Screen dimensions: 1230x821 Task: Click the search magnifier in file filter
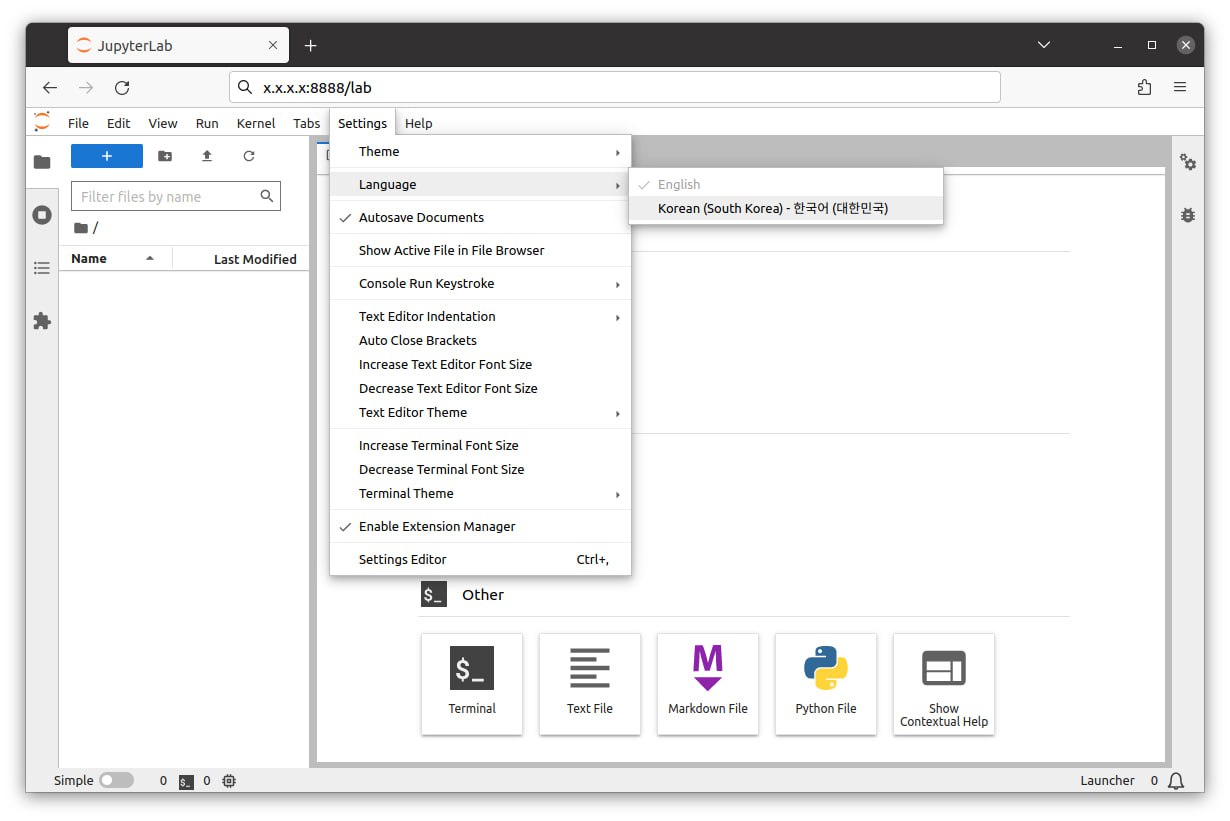point(267,196)
